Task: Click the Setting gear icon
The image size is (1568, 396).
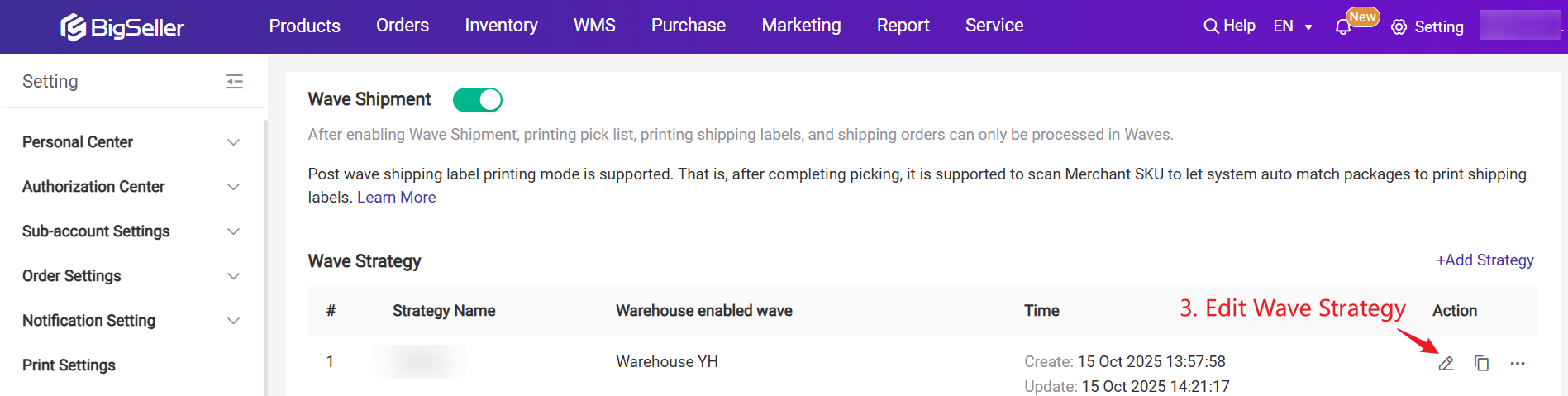Action: click(1399, 27)
